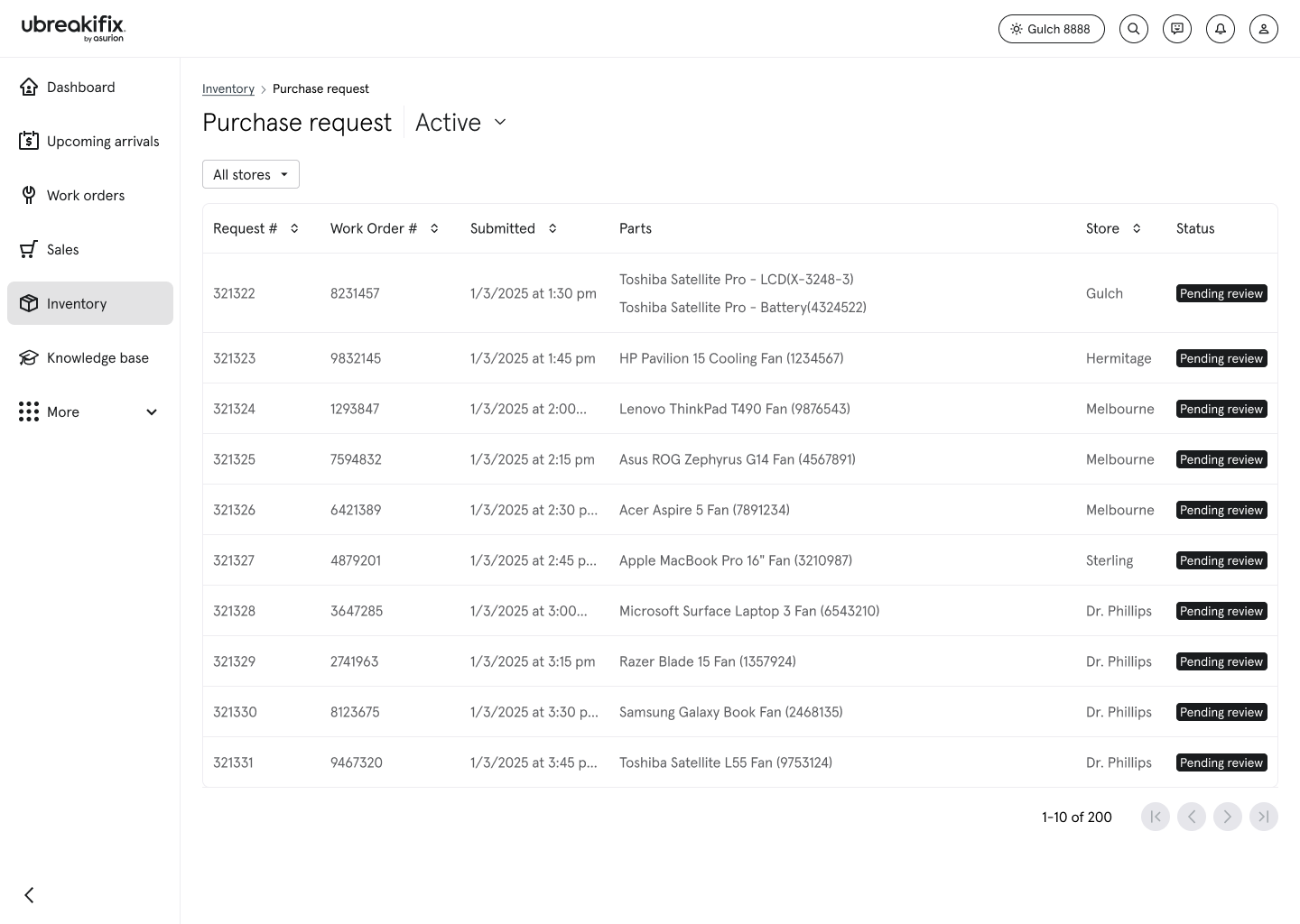1300x924 pixels.
Task: Click submitted time 1/3/2025 at 3:15 pm
Action: 533,661
